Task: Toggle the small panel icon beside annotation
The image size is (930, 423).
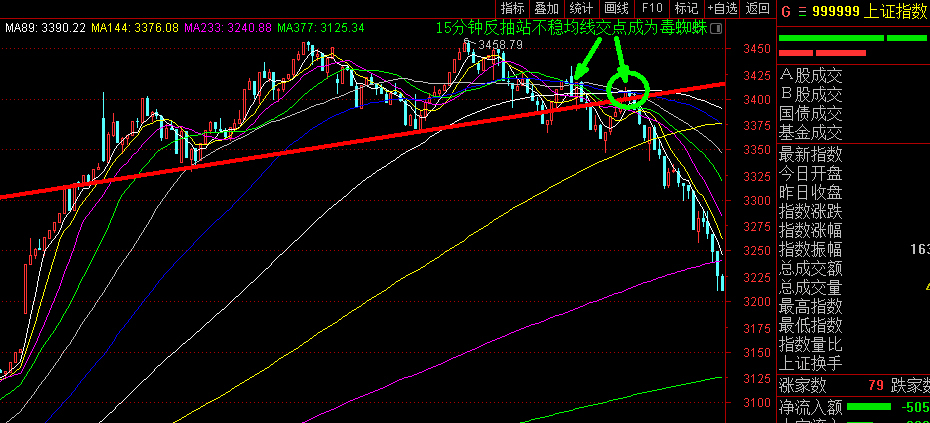Action: 716,28
